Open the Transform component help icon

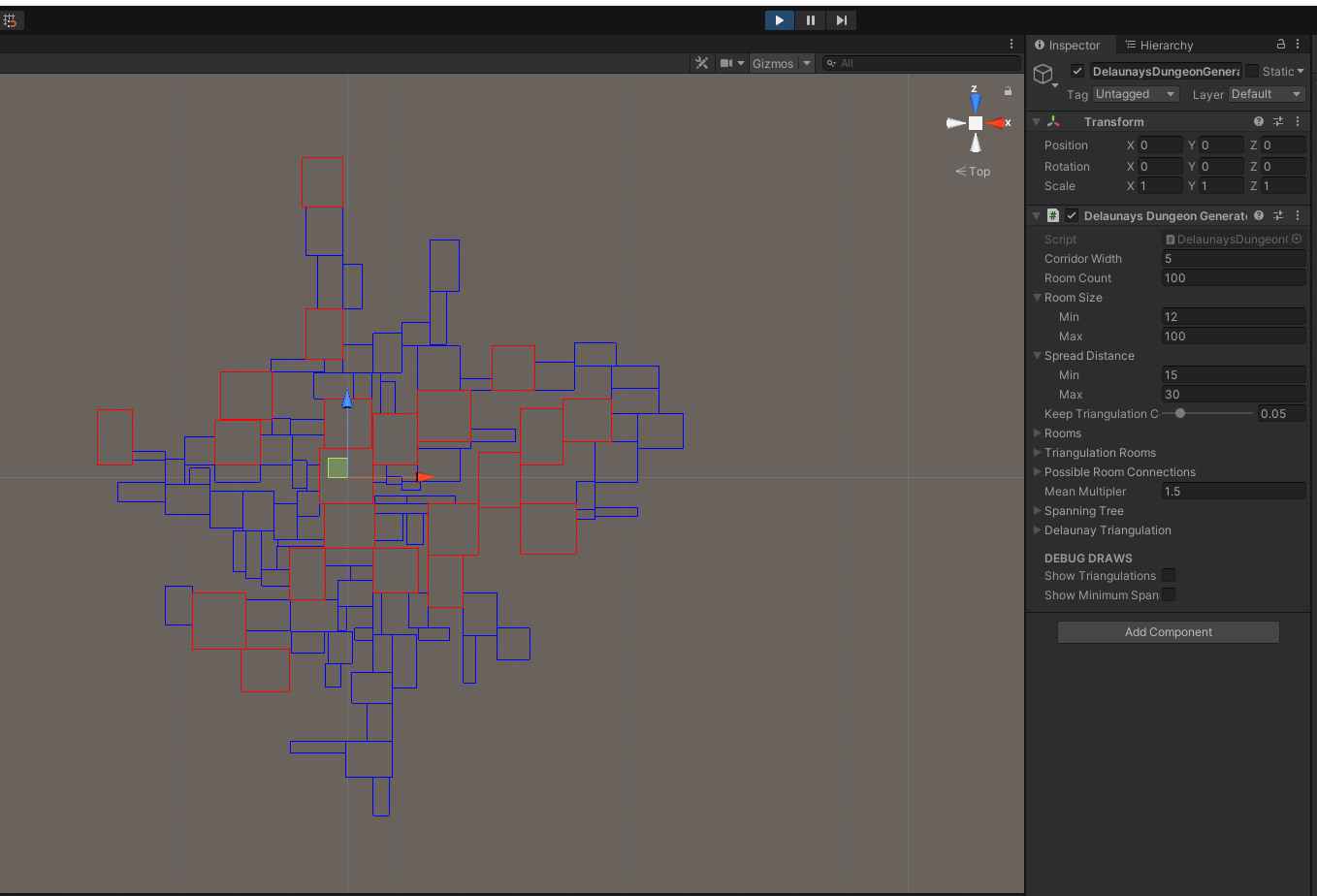coord(1259,121)
